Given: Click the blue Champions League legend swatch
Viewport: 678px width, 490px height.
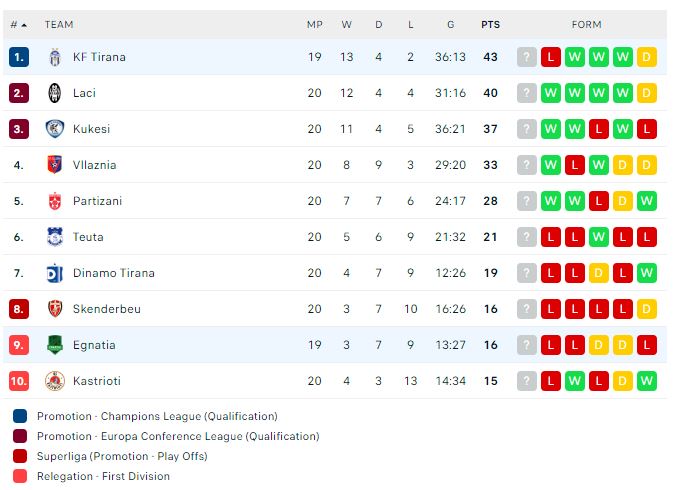Looking at the screenshot, I should coord(20,416).
